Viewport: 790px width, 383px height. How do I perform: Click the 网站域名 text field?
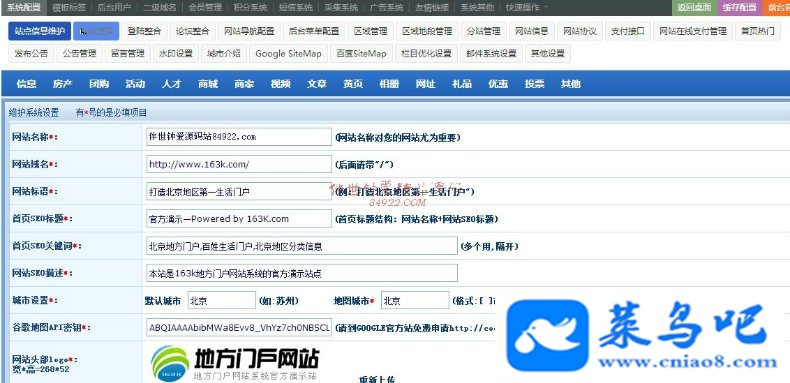239,164
